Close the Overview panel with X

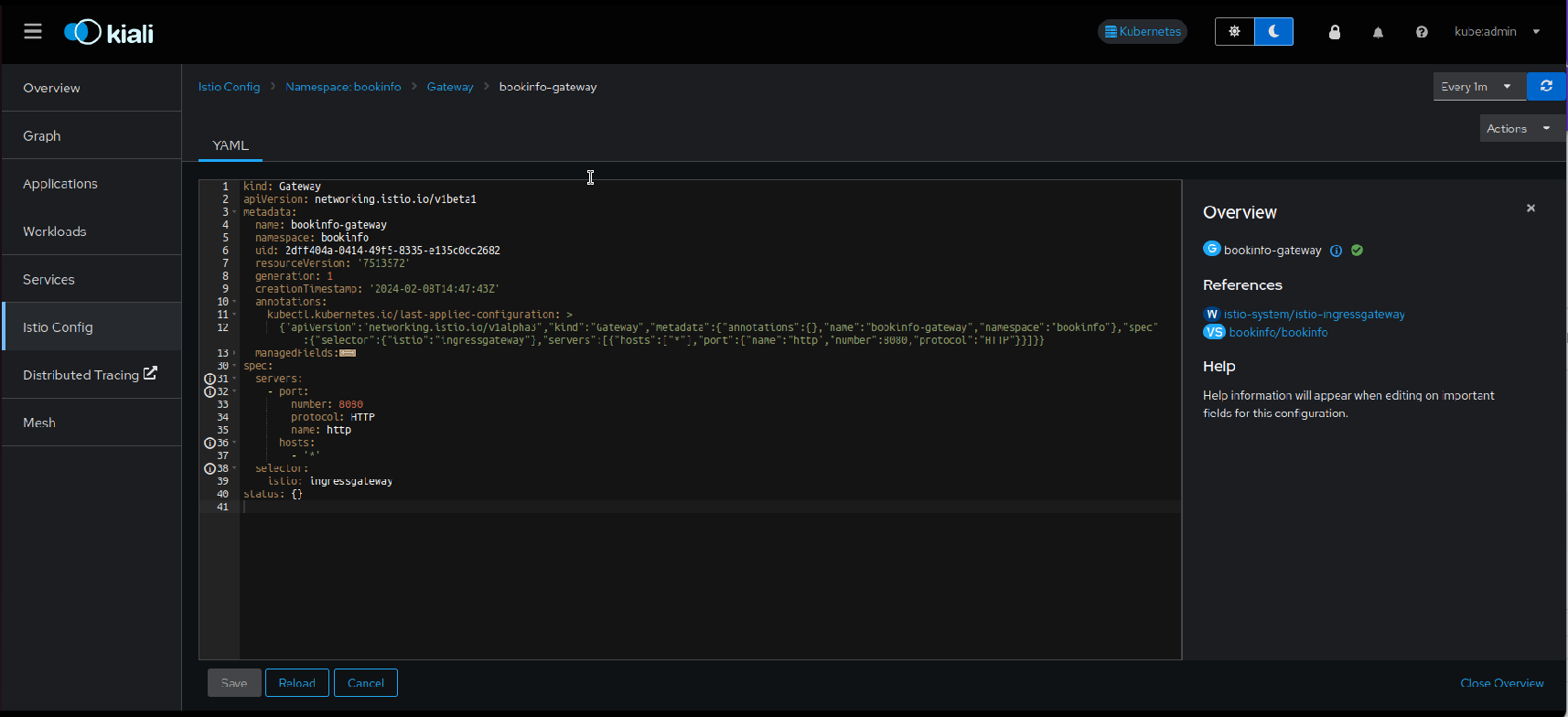pyautogui.click(x=1530, y=209)
